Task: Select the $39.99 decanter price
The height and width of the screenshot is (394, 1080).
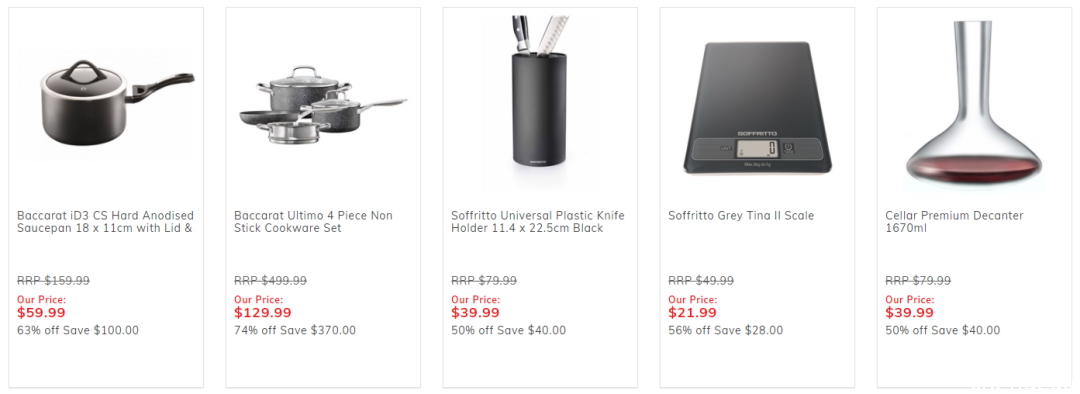Action: [x=909, y=313]
